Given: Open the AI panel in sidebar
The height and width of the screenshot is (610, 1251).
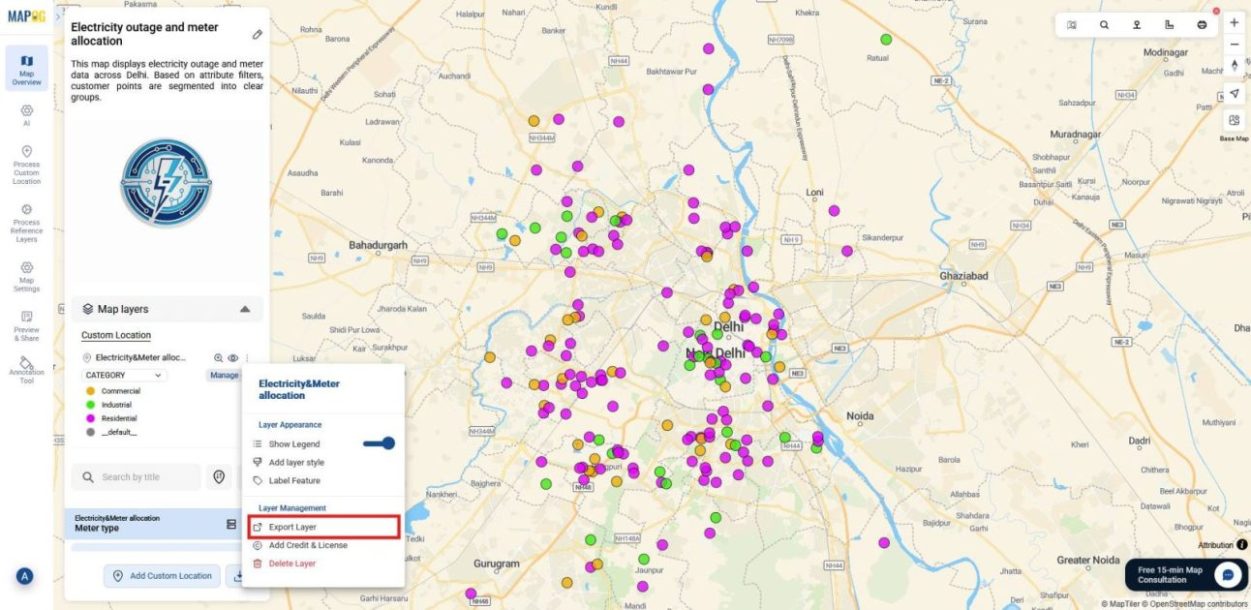Looking at the screenshot, I should tap(26, 114).
